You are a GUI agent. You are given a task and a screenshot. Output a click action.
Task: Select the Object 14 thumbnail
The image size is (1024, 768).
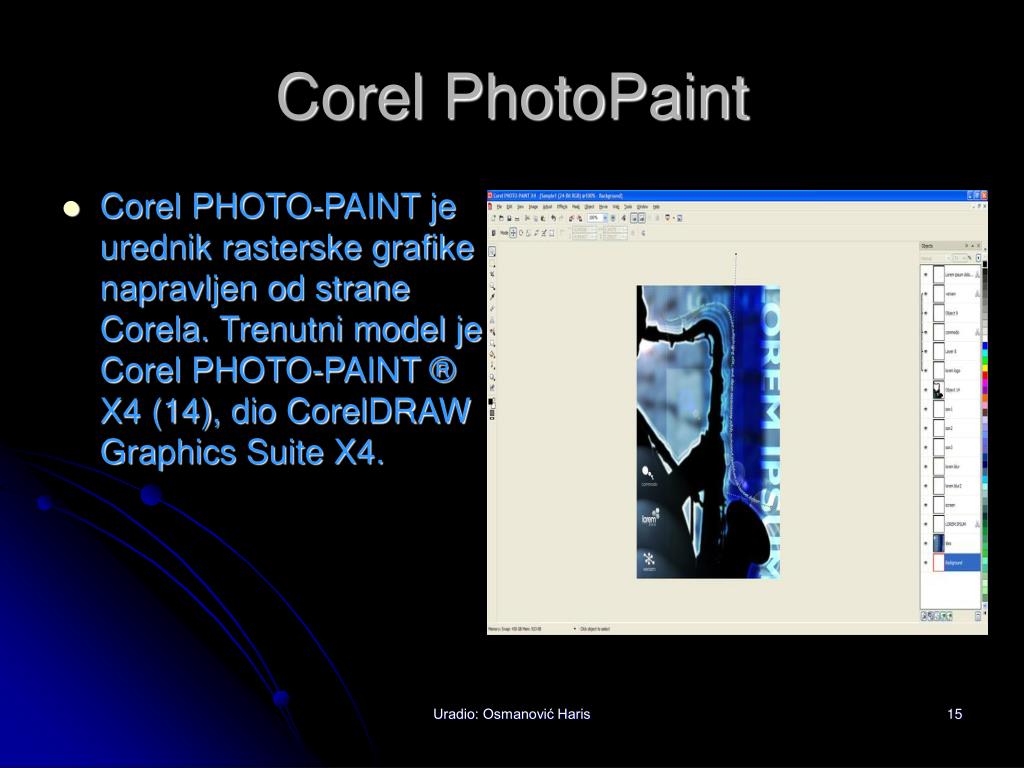coord(938,390)
